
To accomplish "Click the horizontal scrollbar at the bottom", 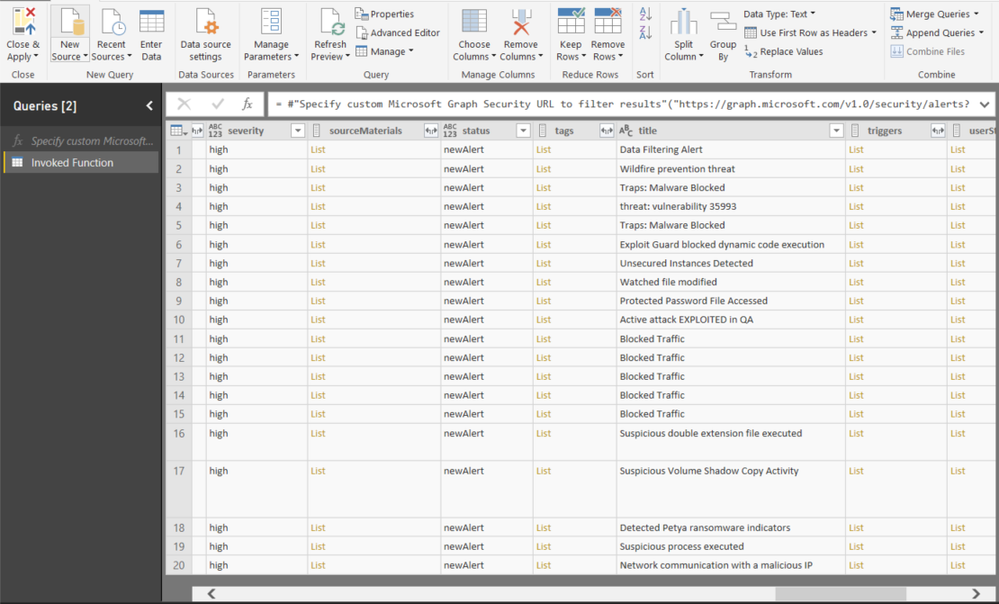I will point(840,593).
